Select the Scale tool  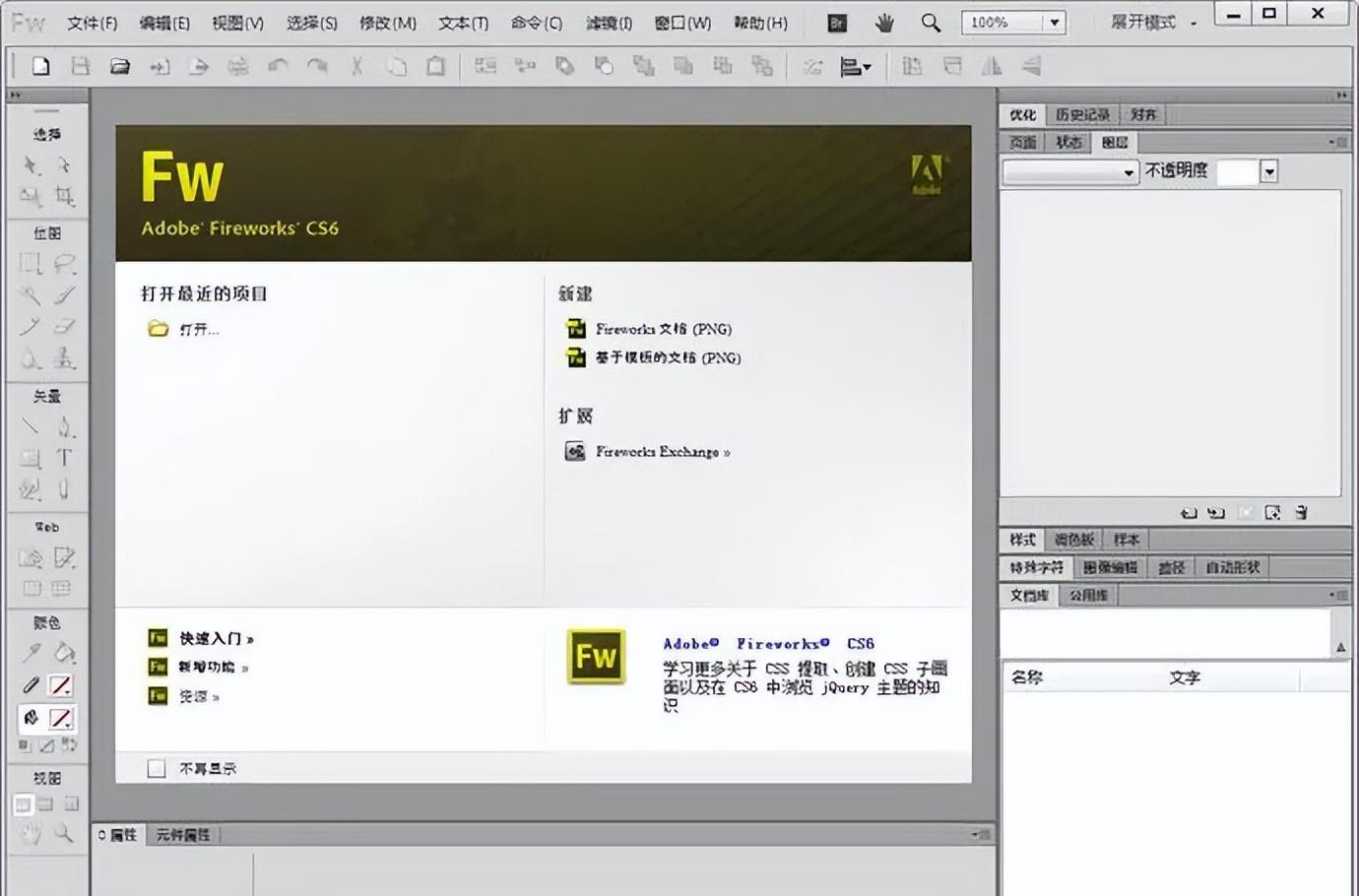31,197
